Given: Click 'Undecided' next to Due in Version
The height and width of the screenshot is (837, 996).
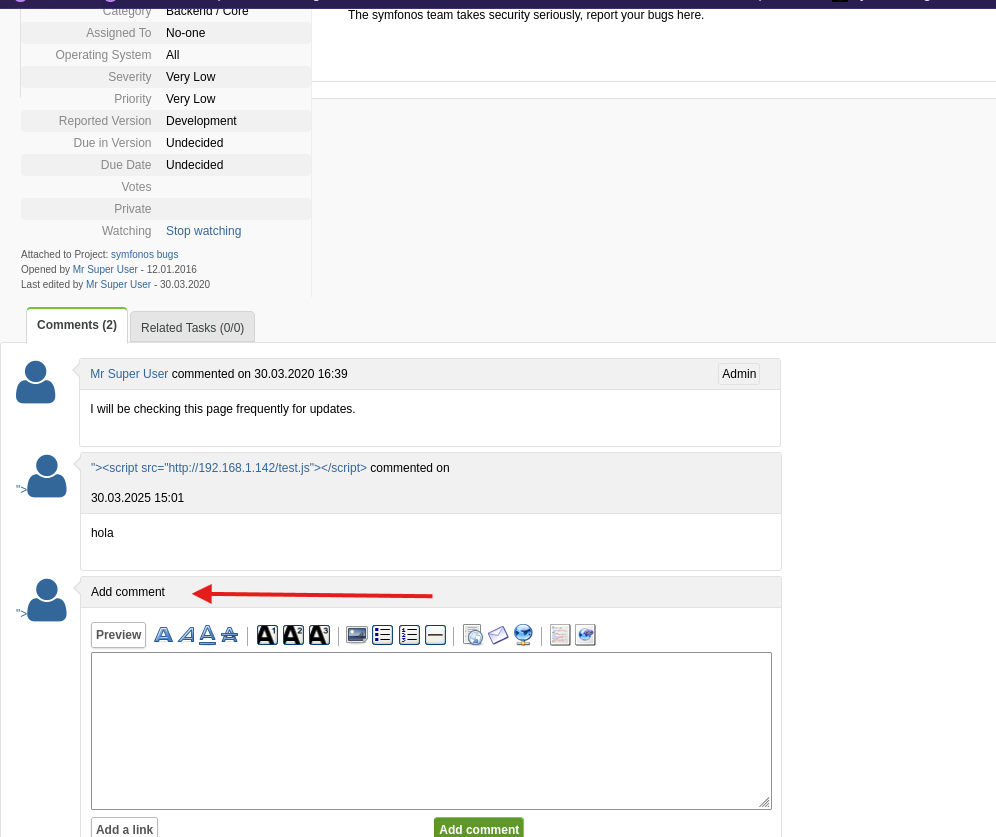Looking at the screenshot, I should pyautogui.click(x=194, y=143).
